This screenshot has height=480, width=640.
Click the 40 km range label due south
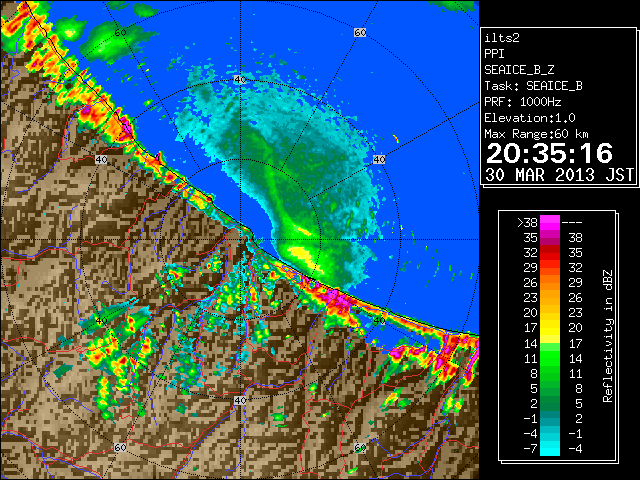(x=240, y=400)
